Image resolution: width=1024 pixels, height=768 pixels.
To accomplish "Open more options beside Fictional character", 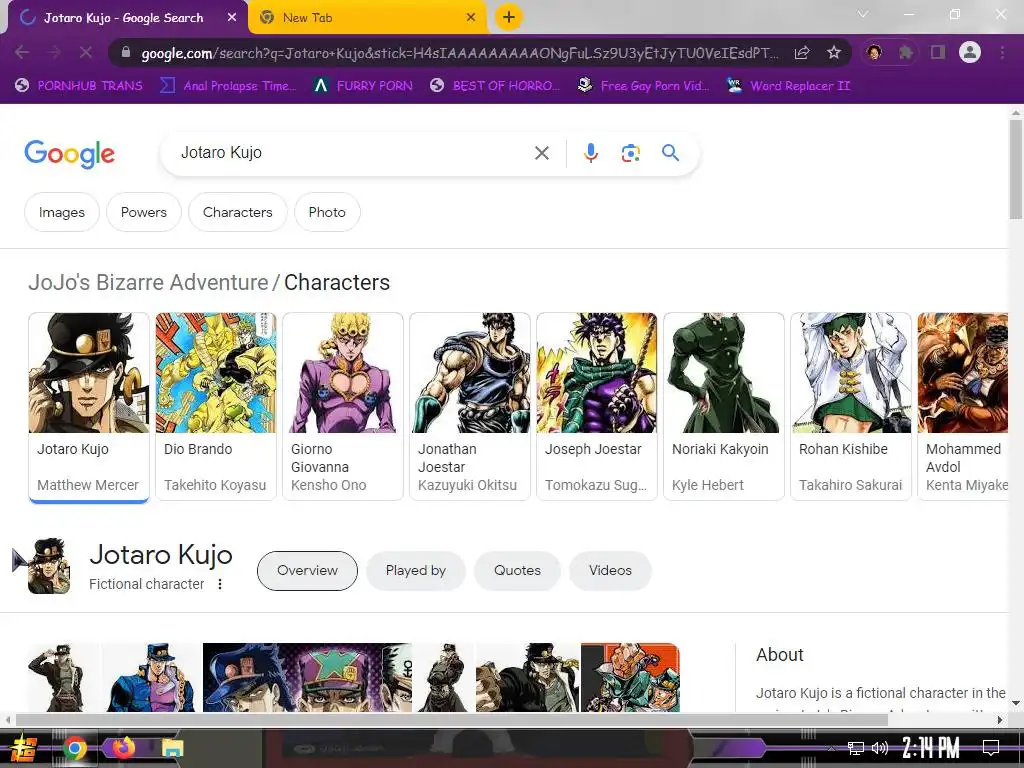I will [220, 584].
